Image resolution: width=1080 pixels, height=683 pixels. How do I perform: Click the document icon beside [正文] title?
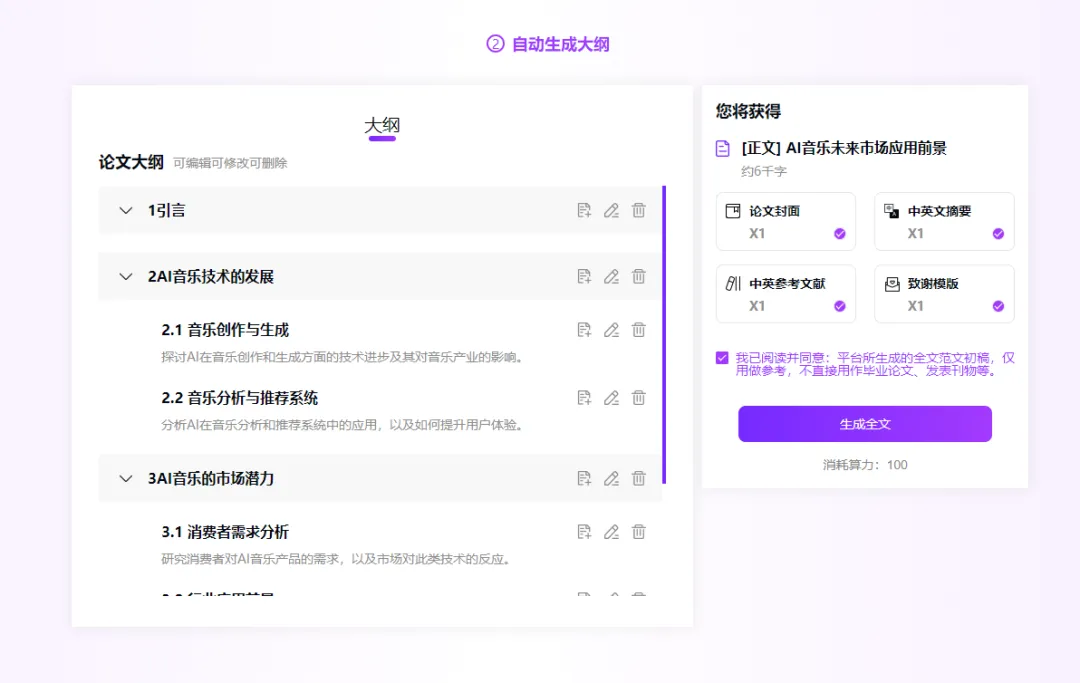(x=723, y=149)
